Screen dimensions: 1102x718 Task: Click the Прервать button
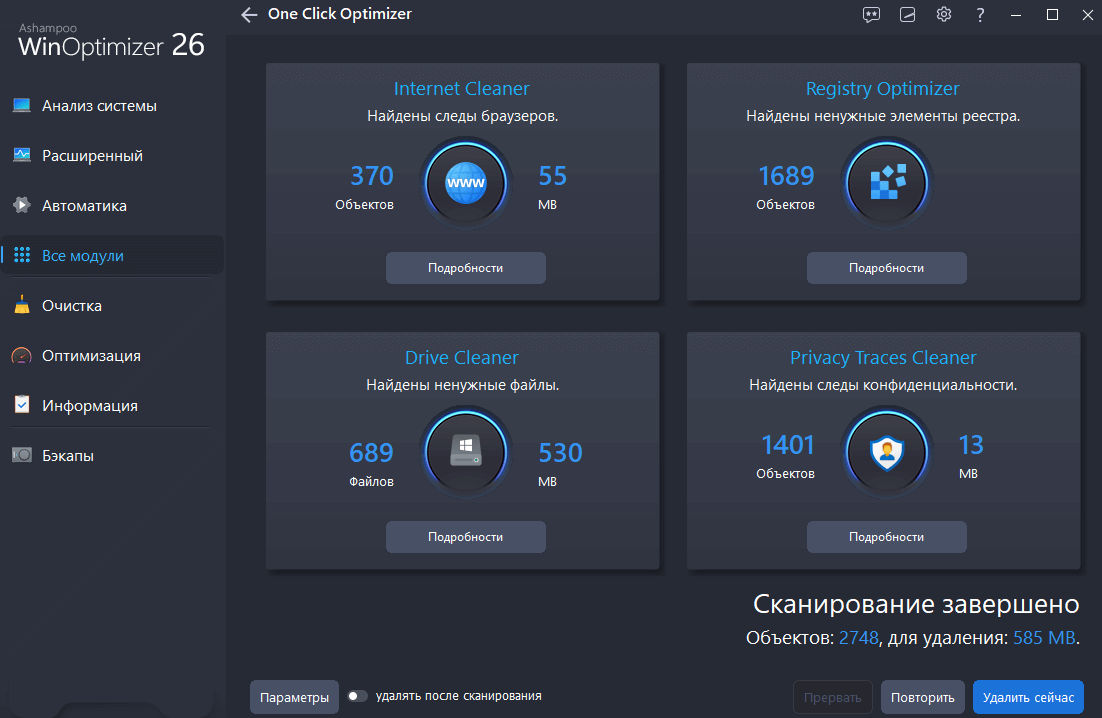click(x=832, y=697)
